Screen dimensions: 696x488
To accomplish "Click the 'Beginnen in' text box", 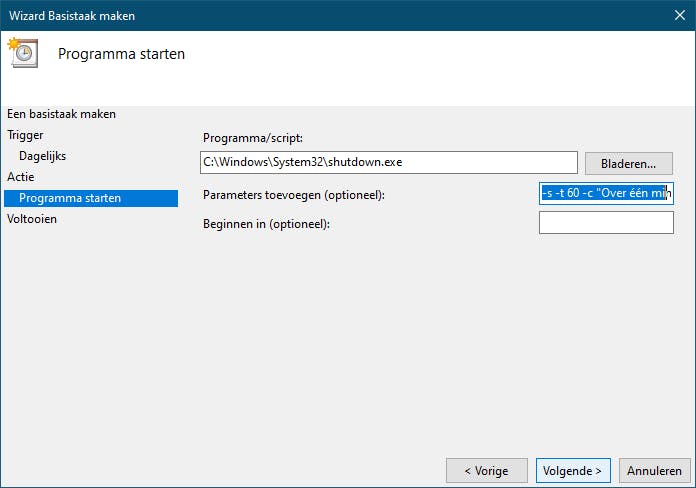I will (606, 223).
